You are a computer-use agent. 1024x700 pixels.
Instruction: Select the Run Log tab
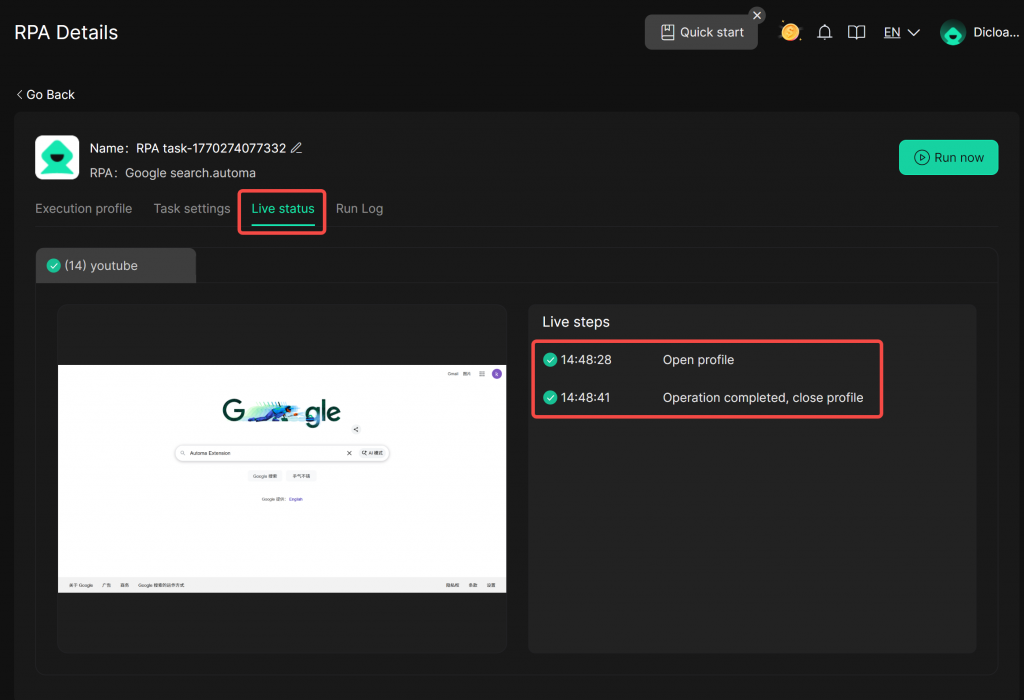pos(359,209)
